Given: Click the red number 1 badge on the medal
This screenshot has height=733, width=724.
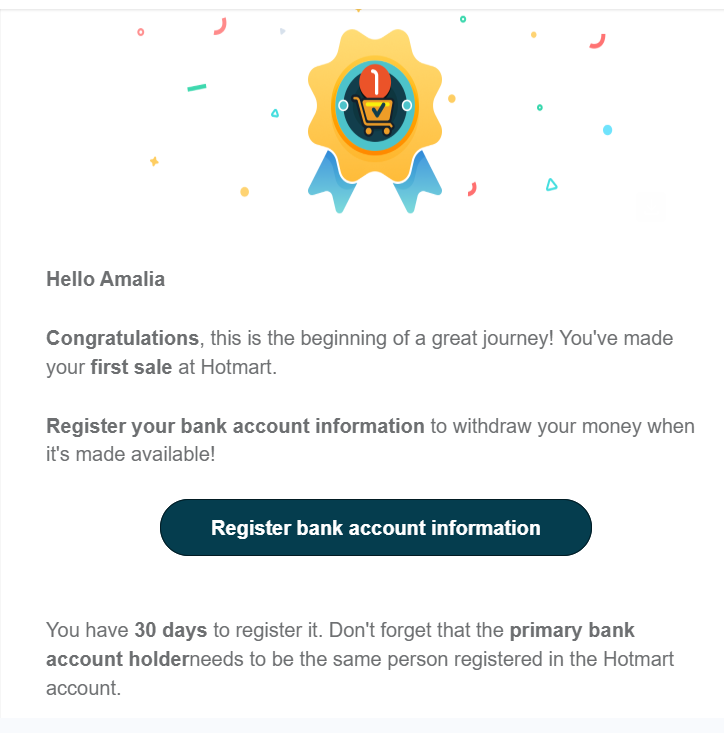Looking at the screenshot, I should (x=375, y=80).
